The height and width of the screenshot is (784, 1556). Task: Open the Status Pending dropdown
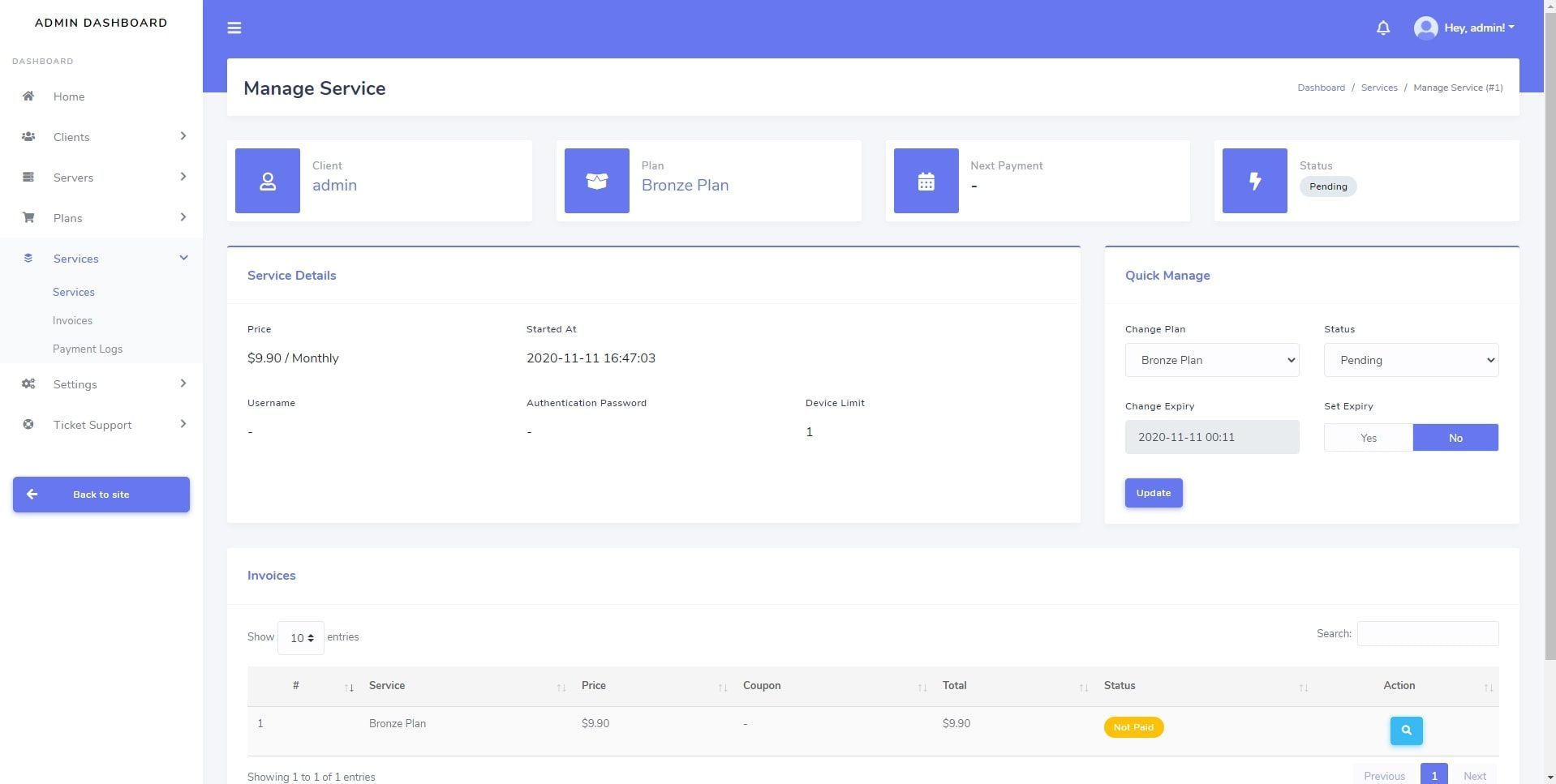tap(1412, 360)
